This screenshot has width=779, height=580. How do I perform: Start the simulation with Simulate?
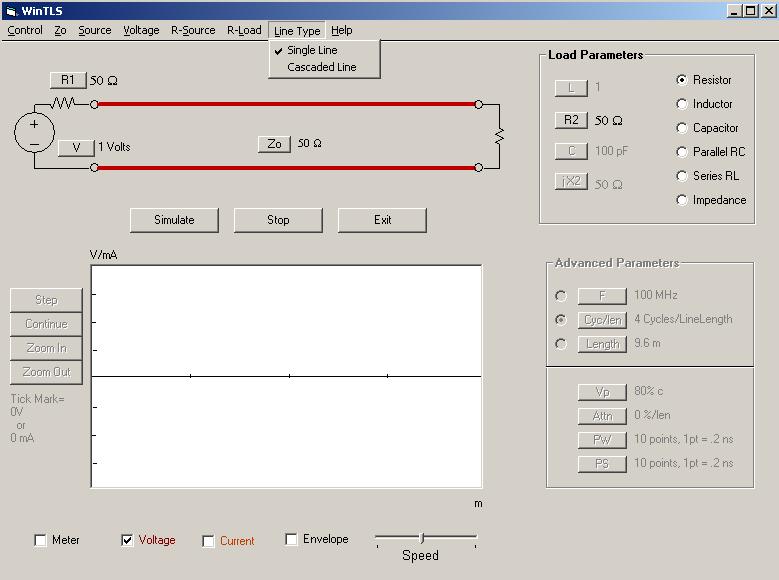(174, 220)
